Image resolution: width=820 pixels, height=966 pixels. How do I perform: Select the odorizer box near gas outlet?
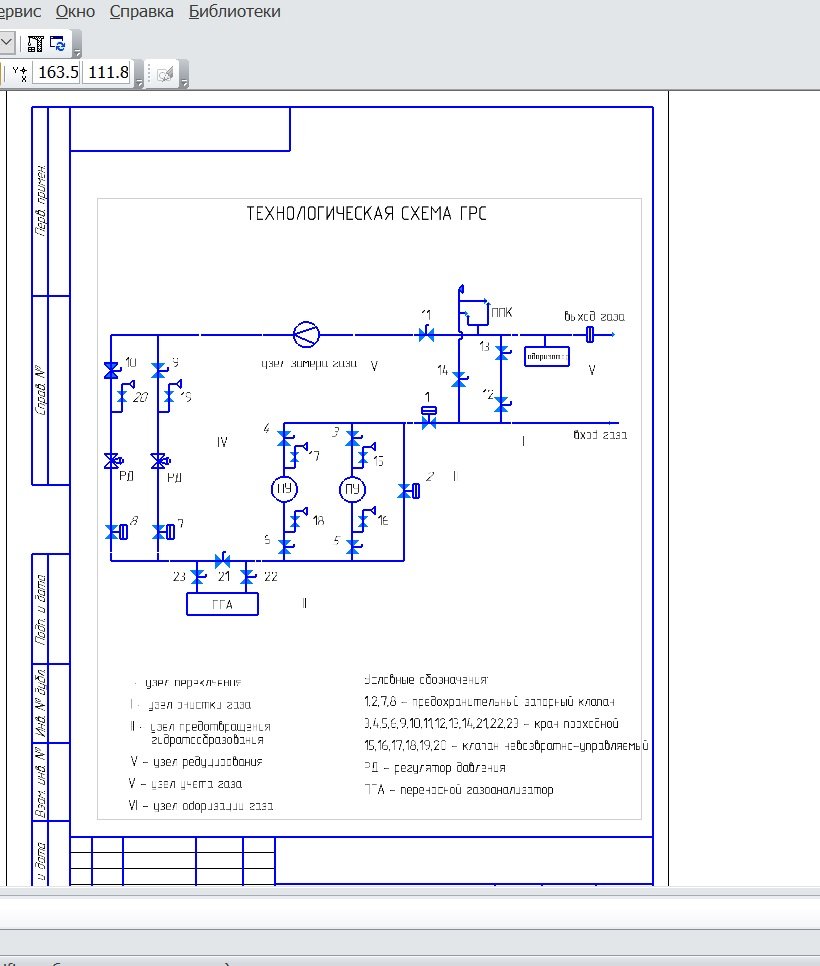tap(546, 357)
